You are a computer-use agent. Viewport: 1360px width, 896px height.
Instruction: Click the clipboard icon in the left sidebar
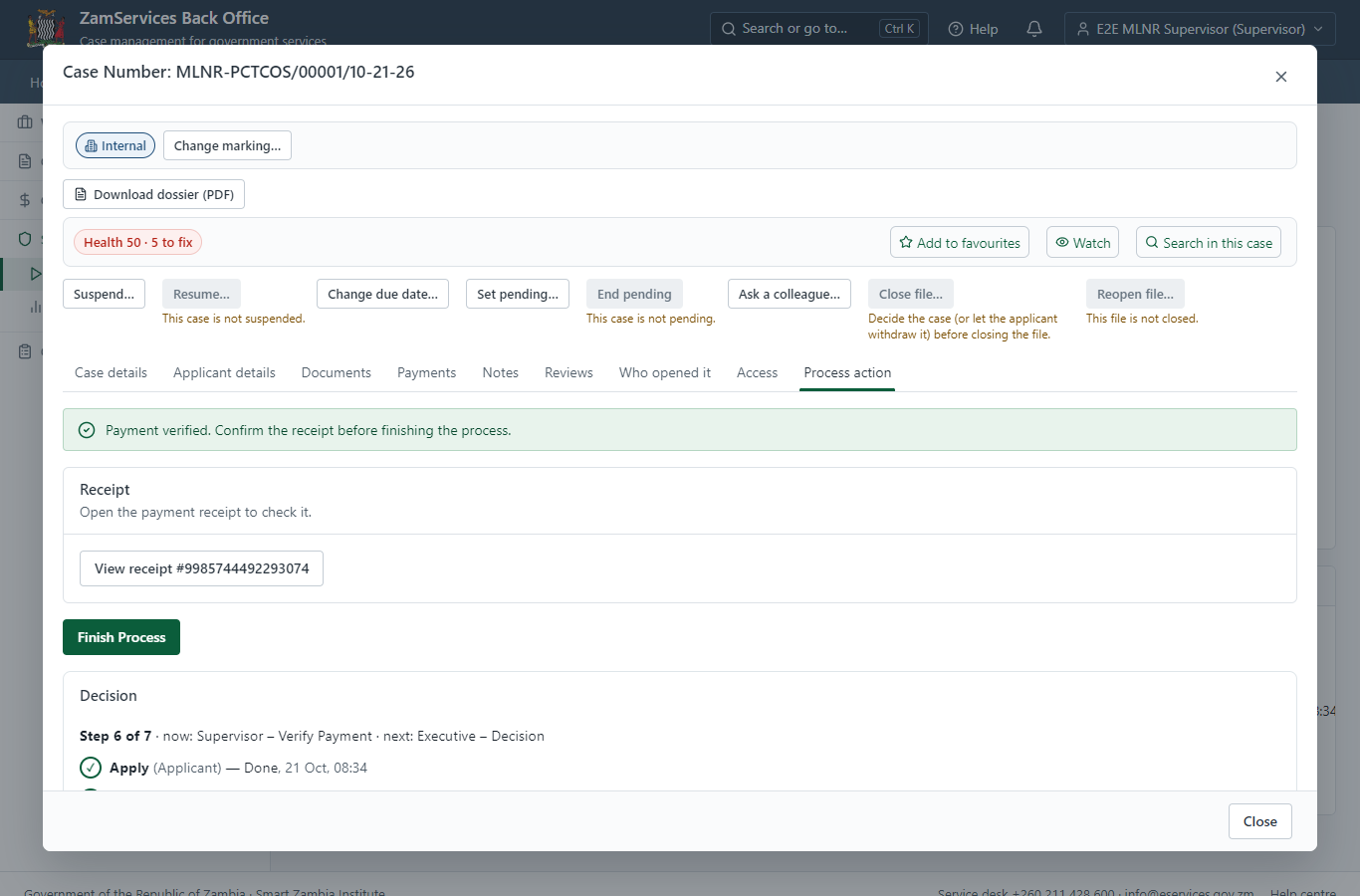click(25, 351)
